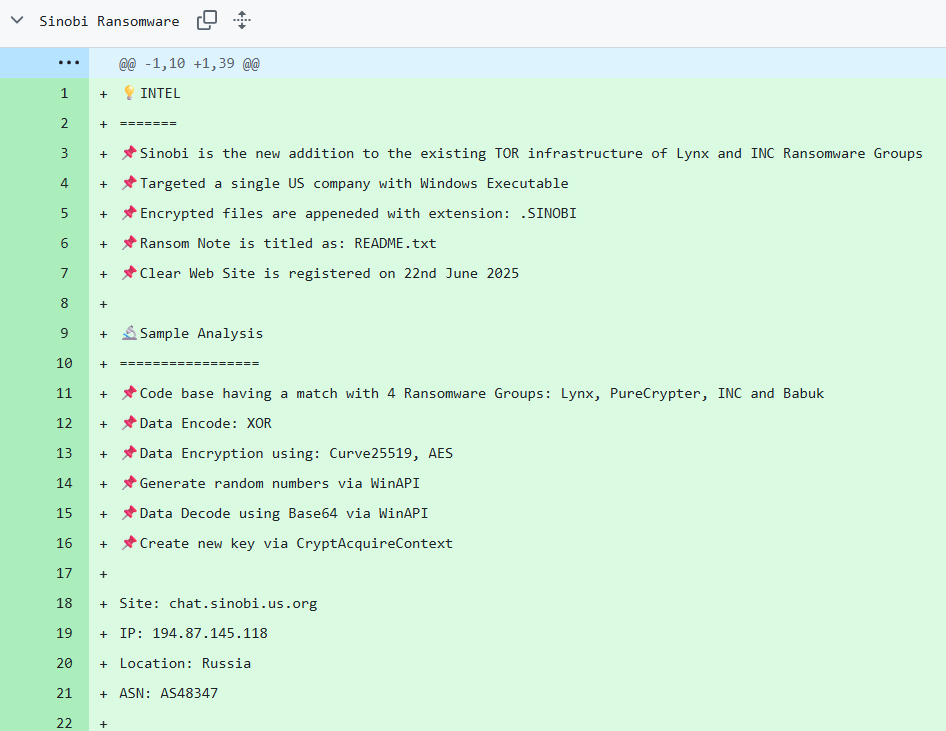Click line number 18 in the gutter

64,603
